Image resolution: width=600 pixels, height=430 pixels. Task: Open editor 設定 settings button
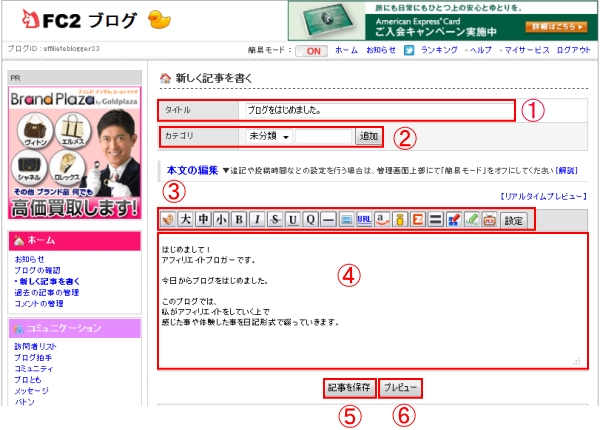tap(513, 220)
